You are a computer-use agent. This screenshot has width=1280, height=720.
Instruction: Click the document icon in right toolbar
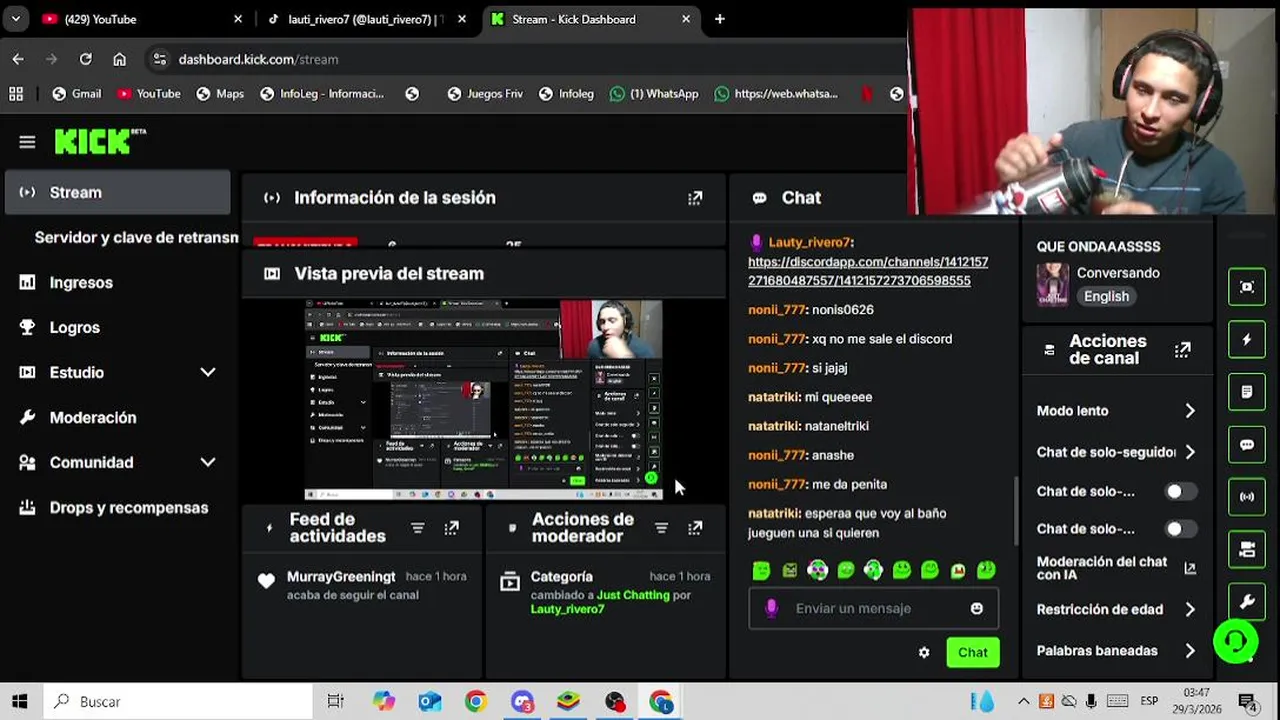1246,392
